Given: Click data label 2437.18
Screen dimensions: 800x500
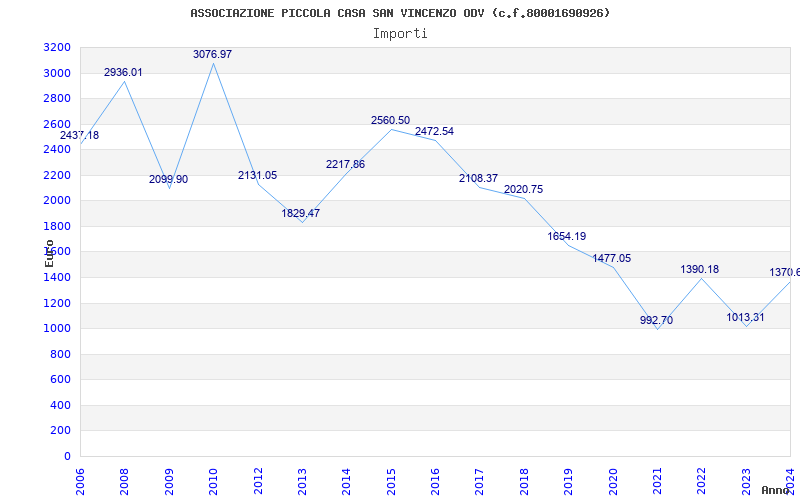Looking at the screenshot, I should pyautogui.click(x=80, y=136).
